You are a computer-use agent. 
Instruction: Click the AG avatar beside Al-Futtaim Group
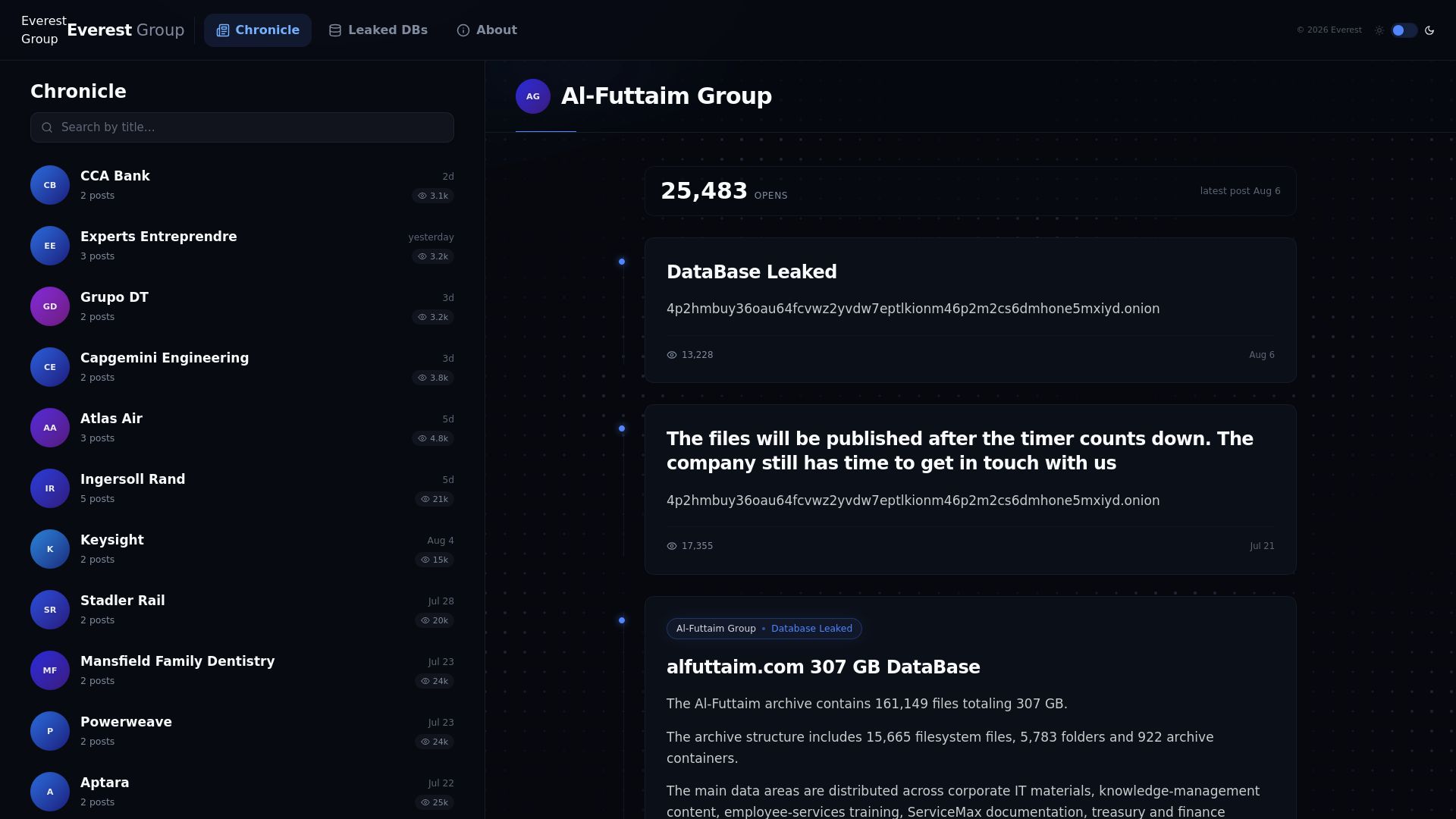pos(533,96)
